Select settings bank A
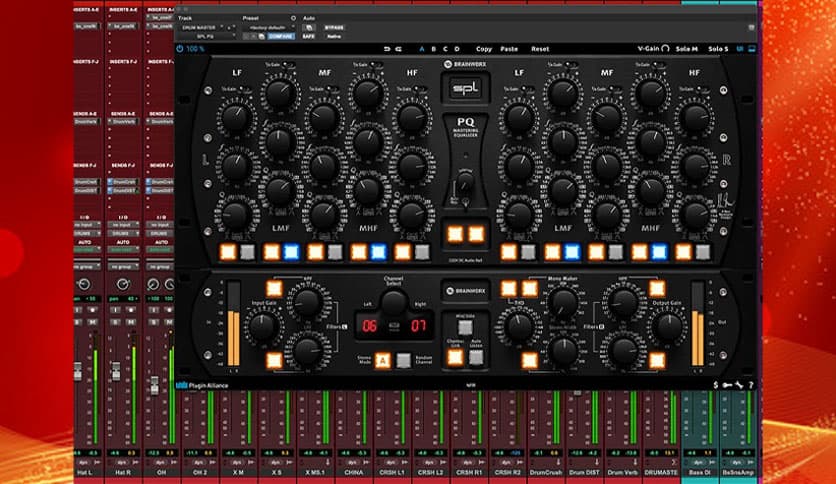Screen dimensions: 836x484 coord(422,49)
